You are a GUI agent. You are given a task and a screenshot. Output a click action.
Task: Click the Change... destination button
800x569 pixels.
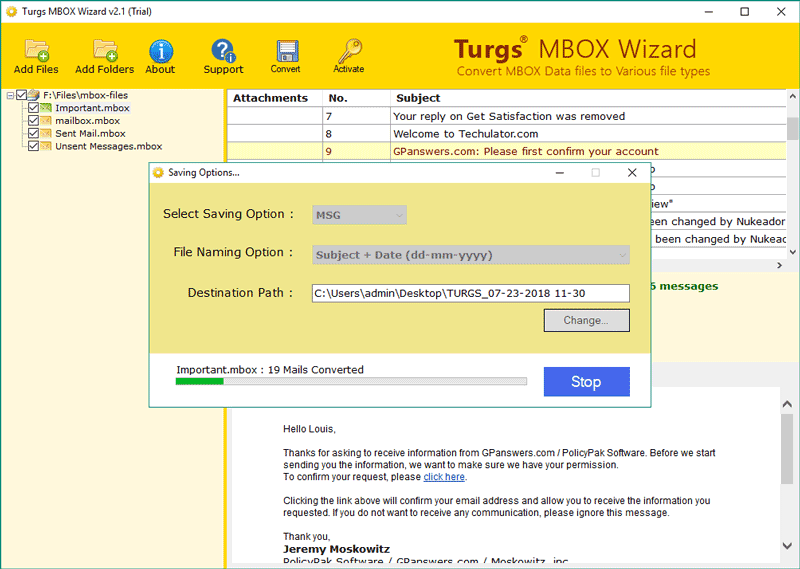click(x=586, y=320)
